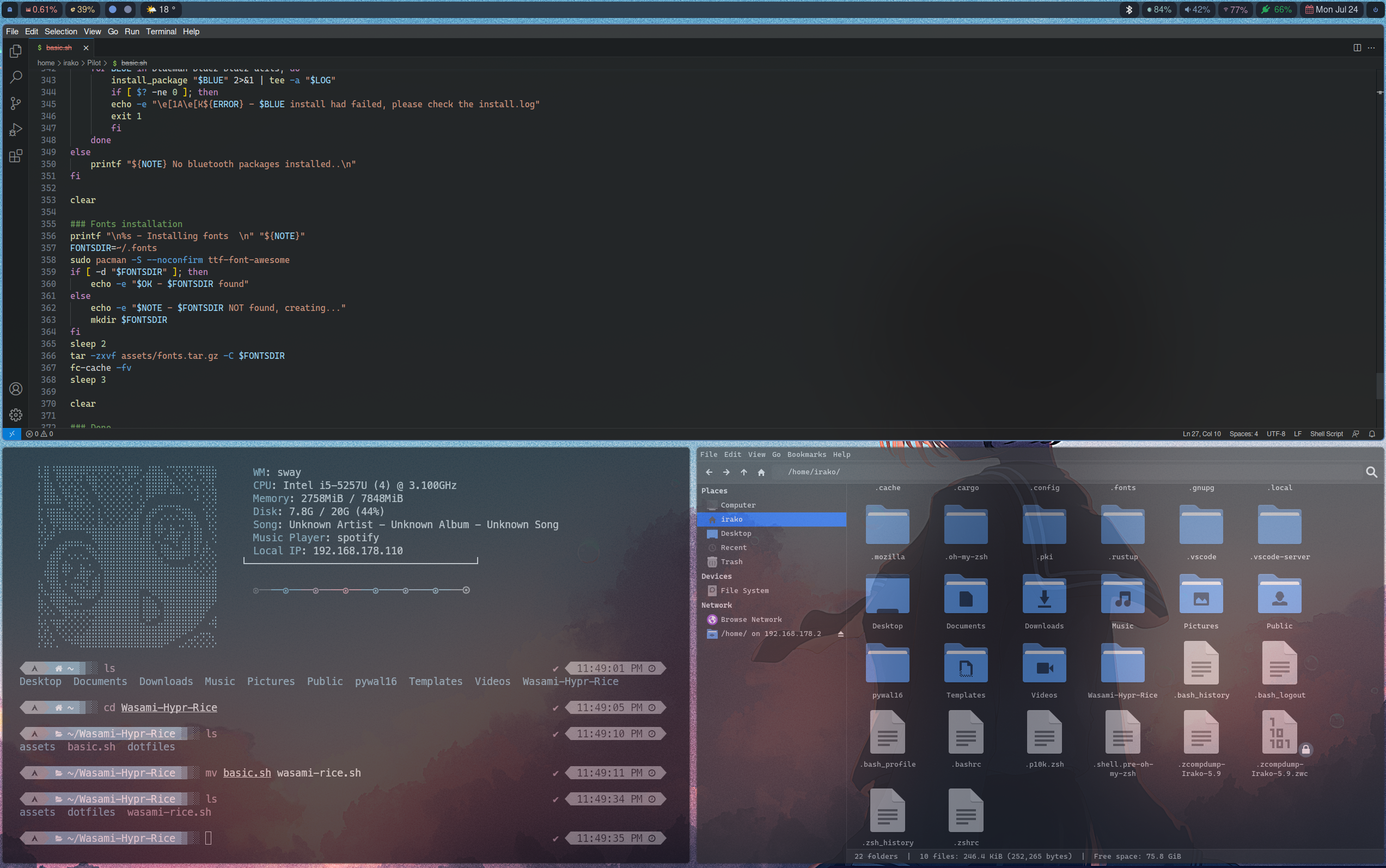
Task: Open Shell Script language mode selector
Action: 1326,434
